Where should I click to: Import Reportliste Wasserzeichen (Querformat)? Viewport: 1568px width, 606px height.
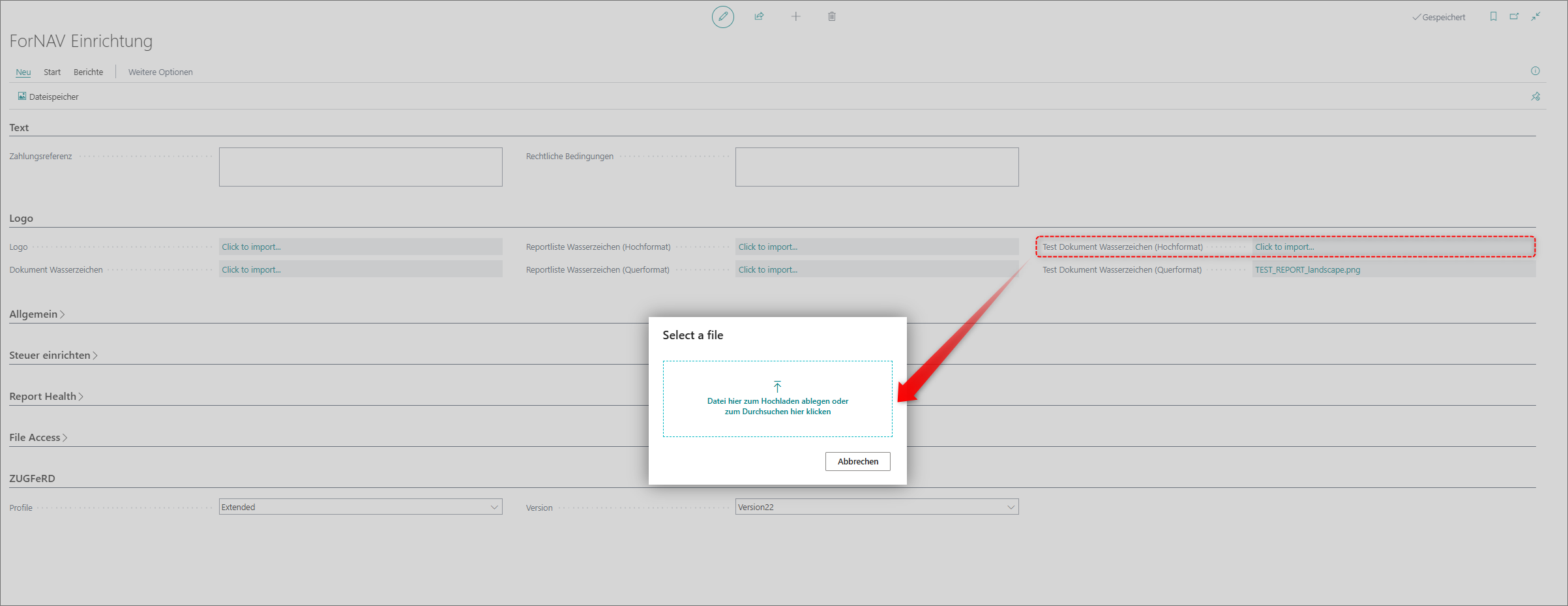(x=877, y=269)
